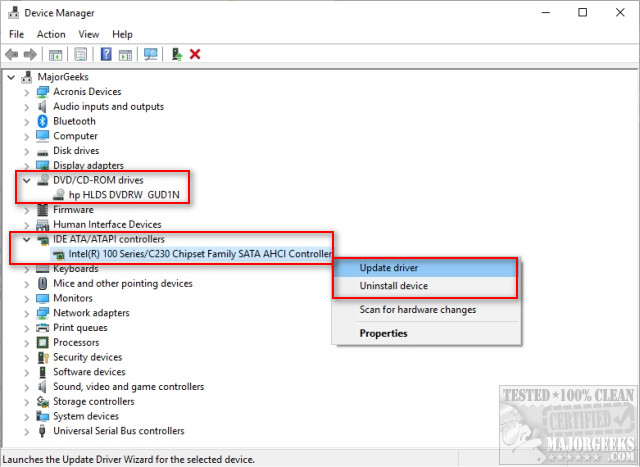Expand the Keyboards category arrow
This screenshot has height=467, width=640.
coord(27,269)
